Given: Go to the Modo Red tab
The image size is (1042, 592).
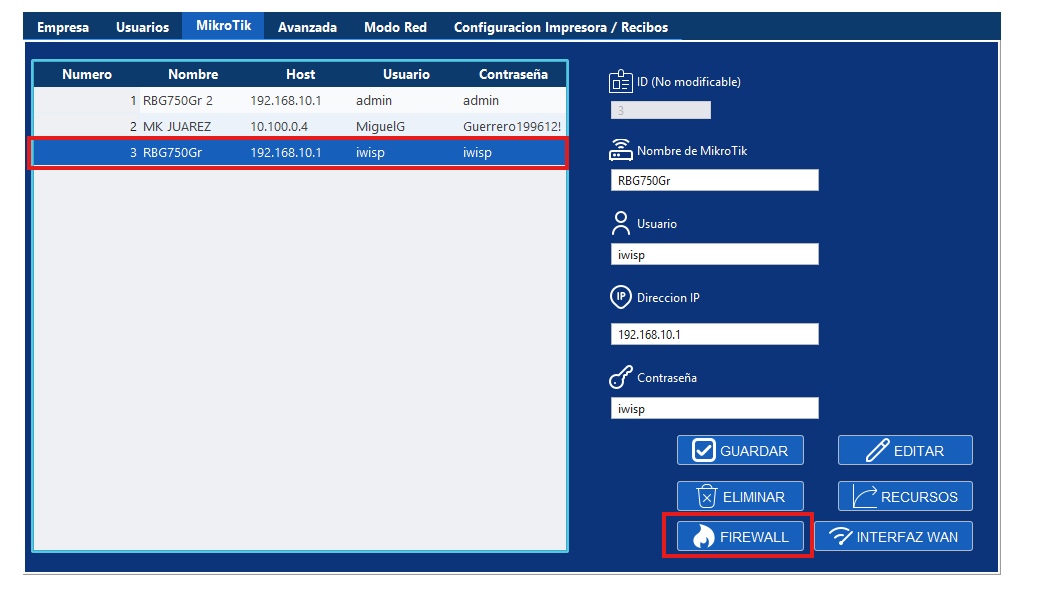Looking at the screenshot, I should [x=395, y=27].
